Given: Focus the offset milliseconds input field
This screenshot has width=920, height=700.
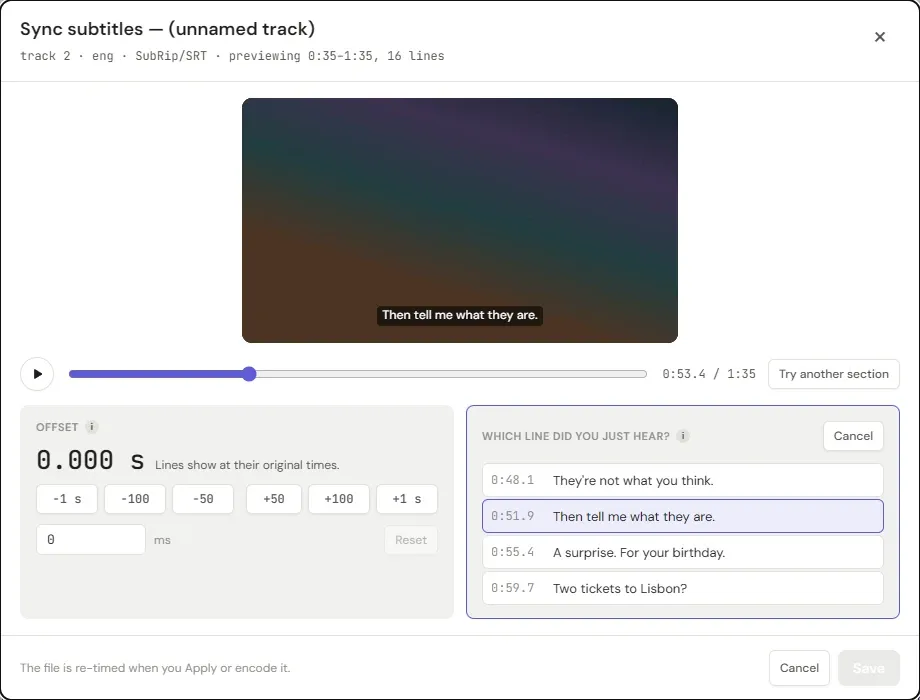Looking at the screenshot, I should (x=91, y=539).
